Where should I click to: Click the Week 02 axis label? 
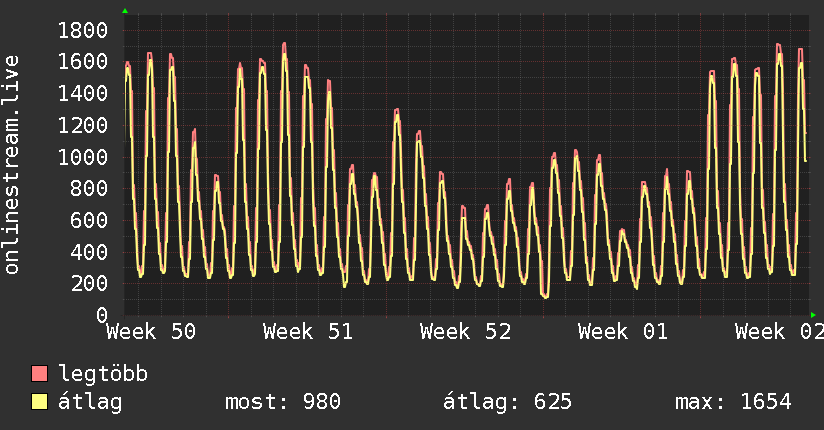click(779, 332)
